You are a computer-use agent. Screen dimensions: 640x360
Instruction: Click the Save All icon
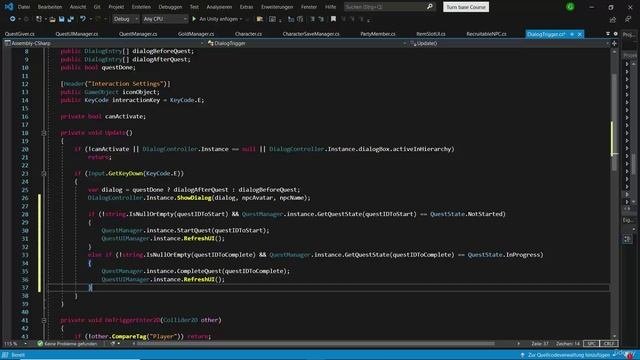point(70,19)
